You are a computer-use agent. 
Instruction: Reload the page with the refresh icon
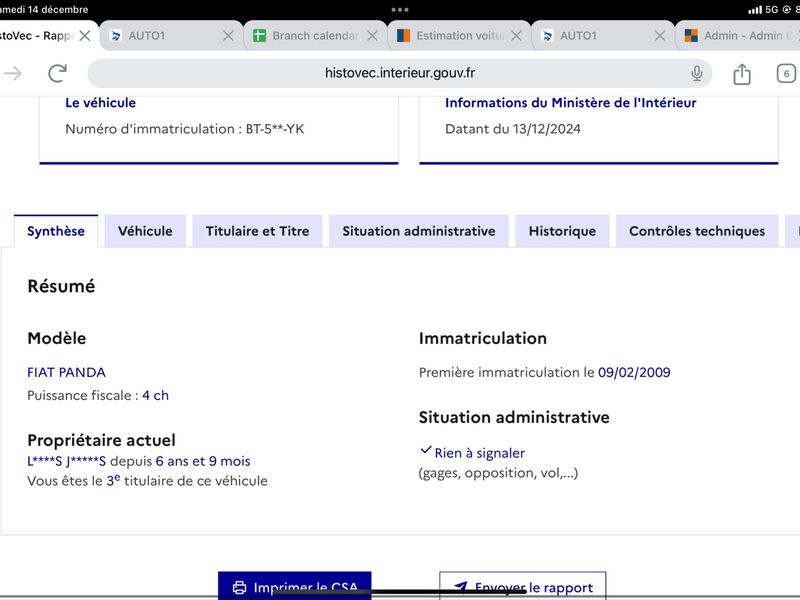click(58, 73)
